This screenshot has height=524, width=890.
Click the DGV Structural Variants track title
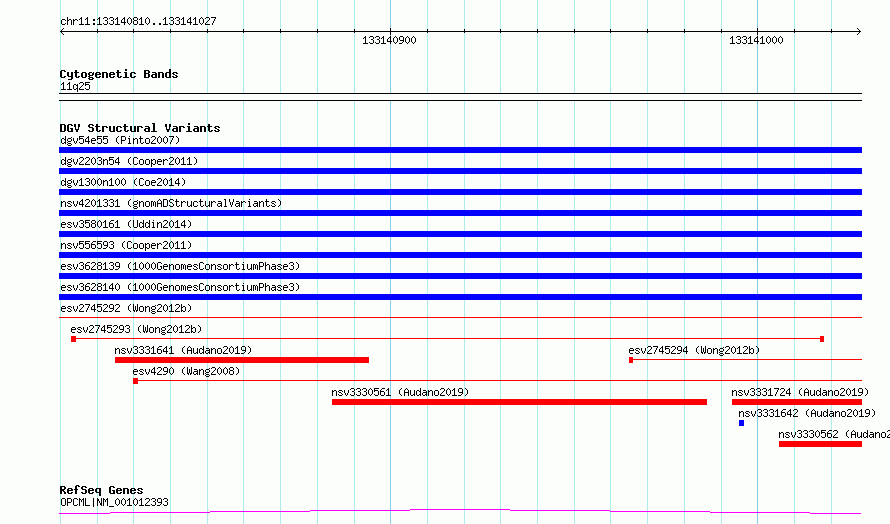pos(140,128)
